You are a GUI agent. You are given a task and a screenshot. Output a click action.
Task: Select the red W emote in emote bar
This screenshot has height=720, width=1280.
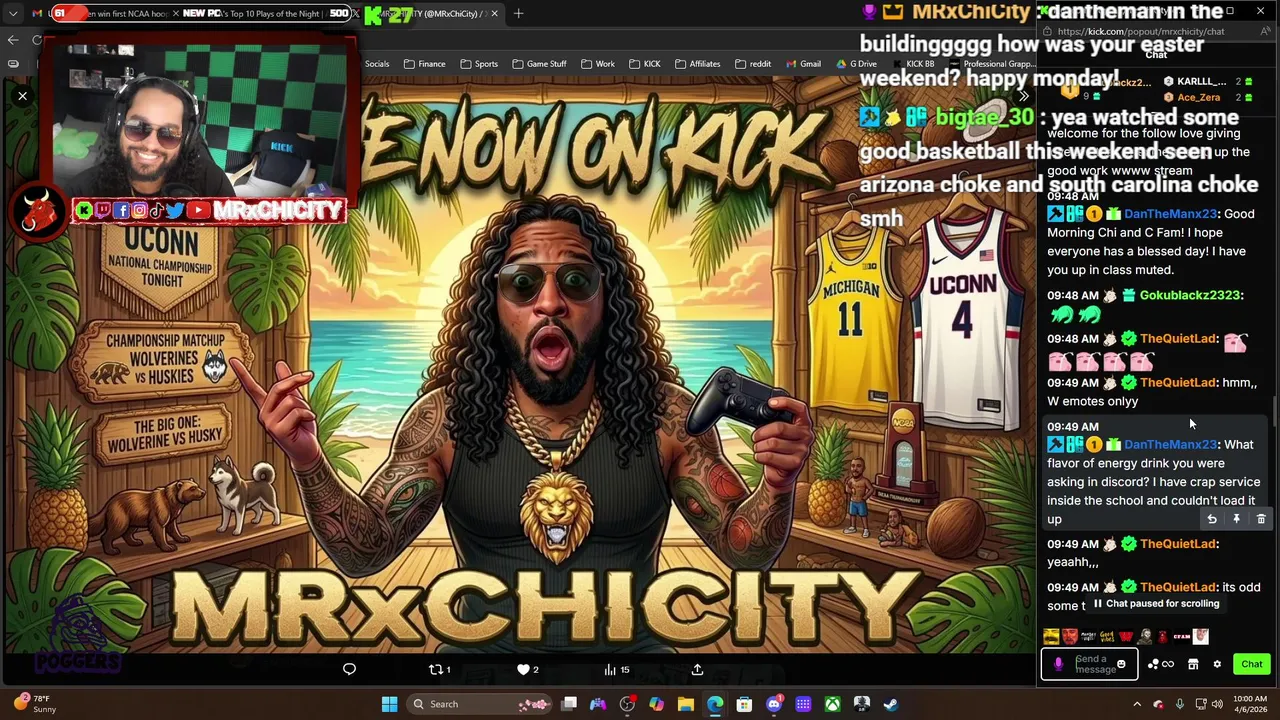point(1126,636)
